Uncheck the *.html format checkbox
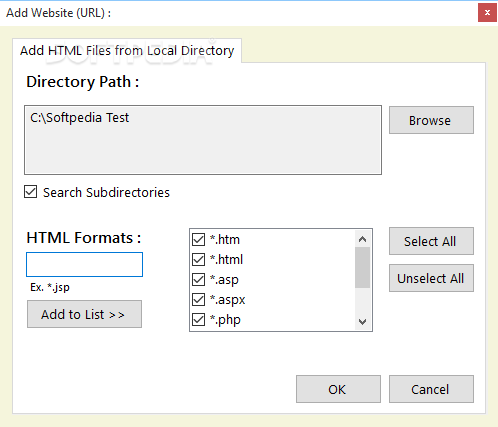 click(x=199, y=259)
